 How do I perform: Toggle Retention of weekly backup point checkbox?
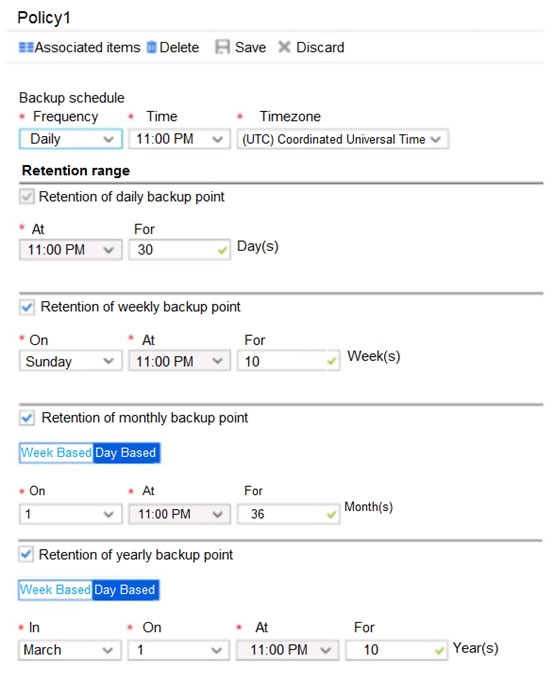(27, 307)
